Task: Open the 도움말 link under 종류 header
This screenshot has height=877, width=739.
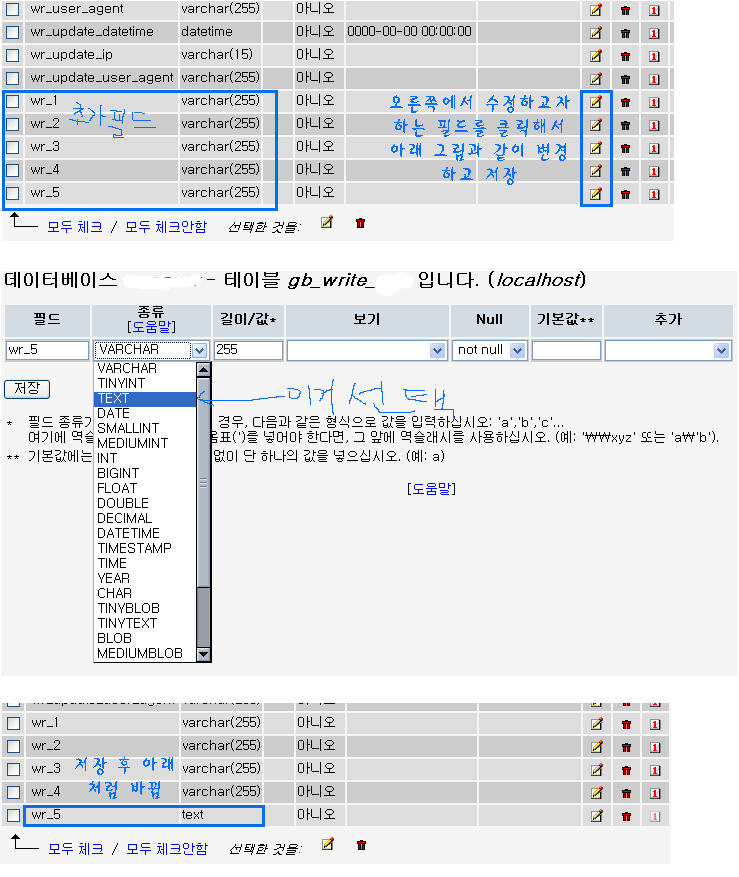Action: pyautogui.click(x=151, y=326)
